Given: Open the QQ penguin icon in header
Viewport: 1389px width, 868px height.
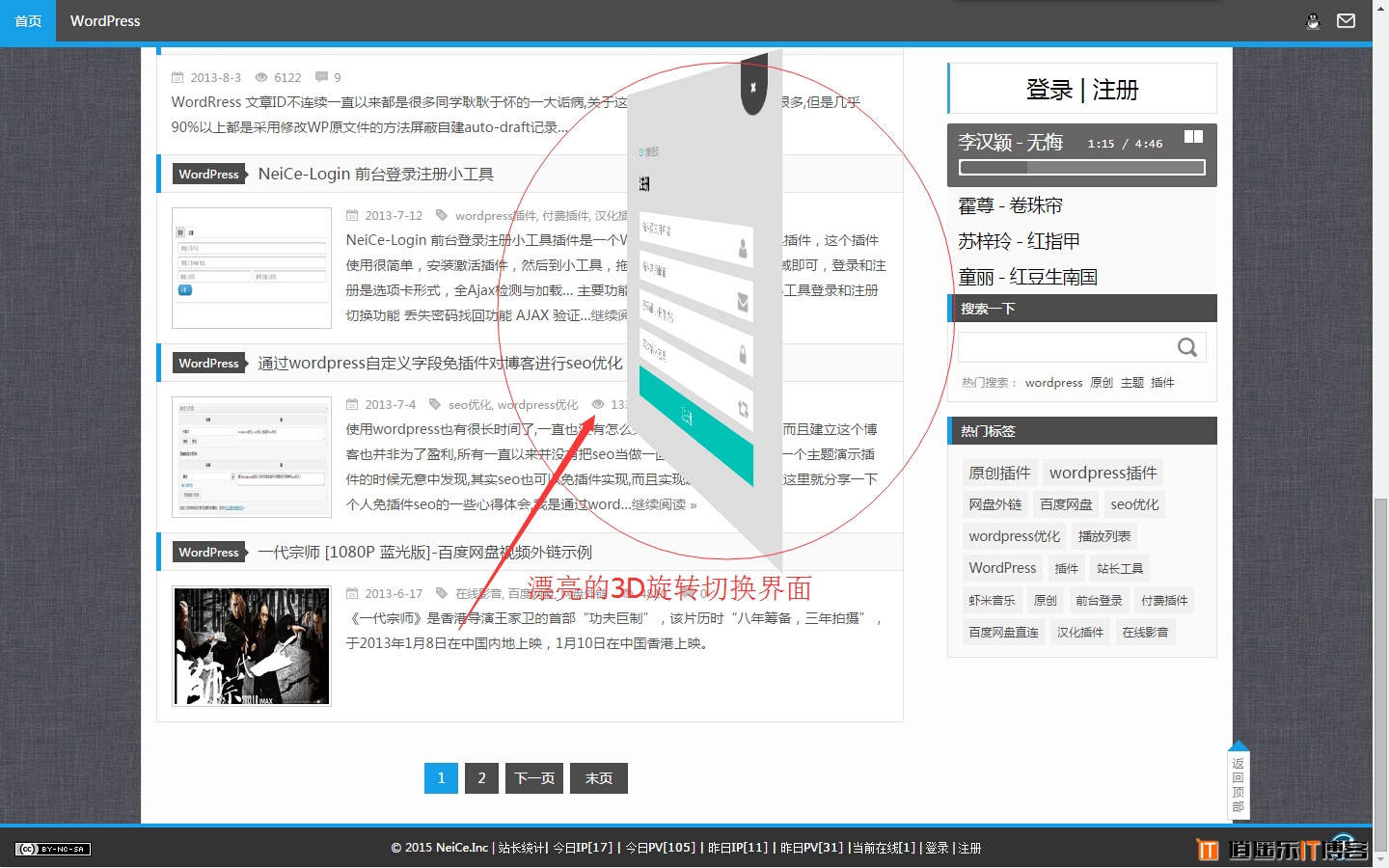Looking at the screenshot, I should tap(1313, 21).
